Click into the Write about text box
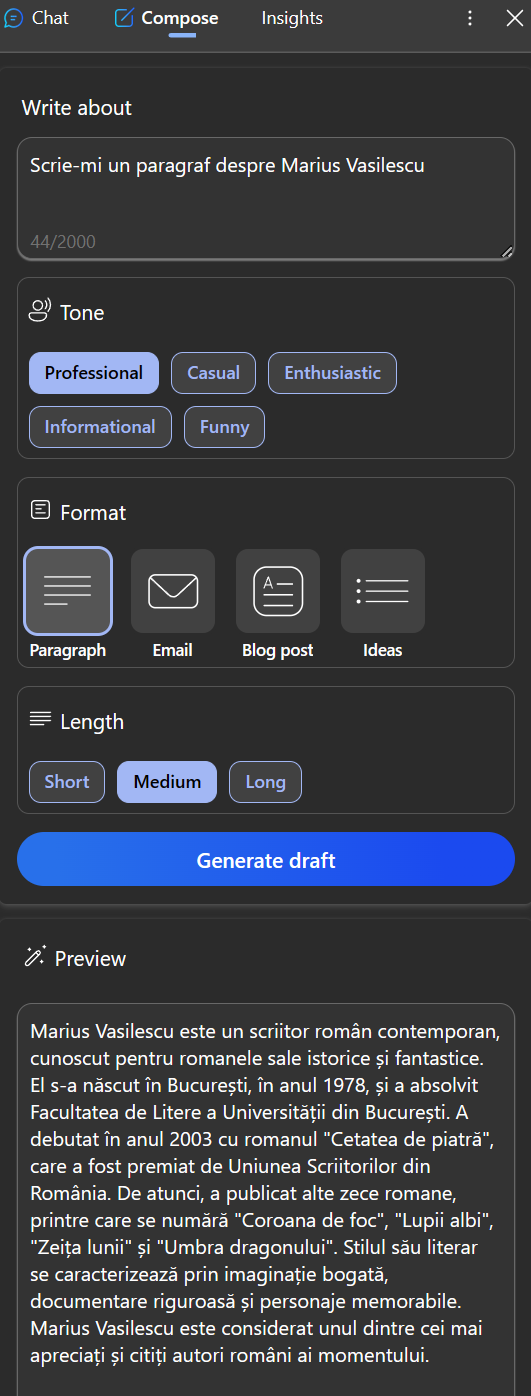This screenshot has width=531, height=1396. point(266,199)
